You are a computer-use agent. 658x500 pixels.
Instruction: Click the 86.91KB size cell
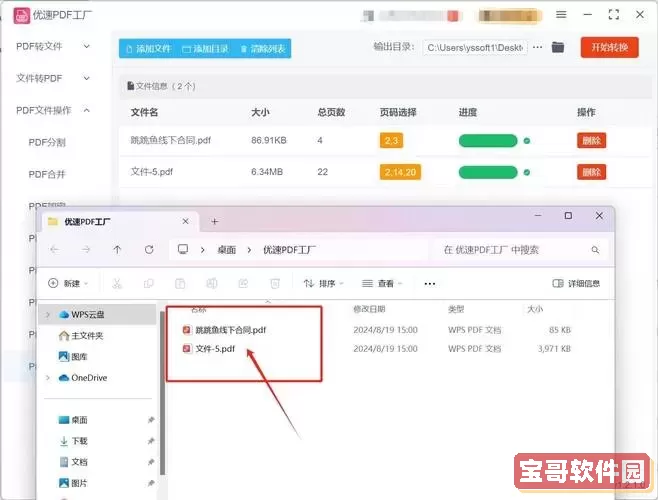(x=269, y=140)
